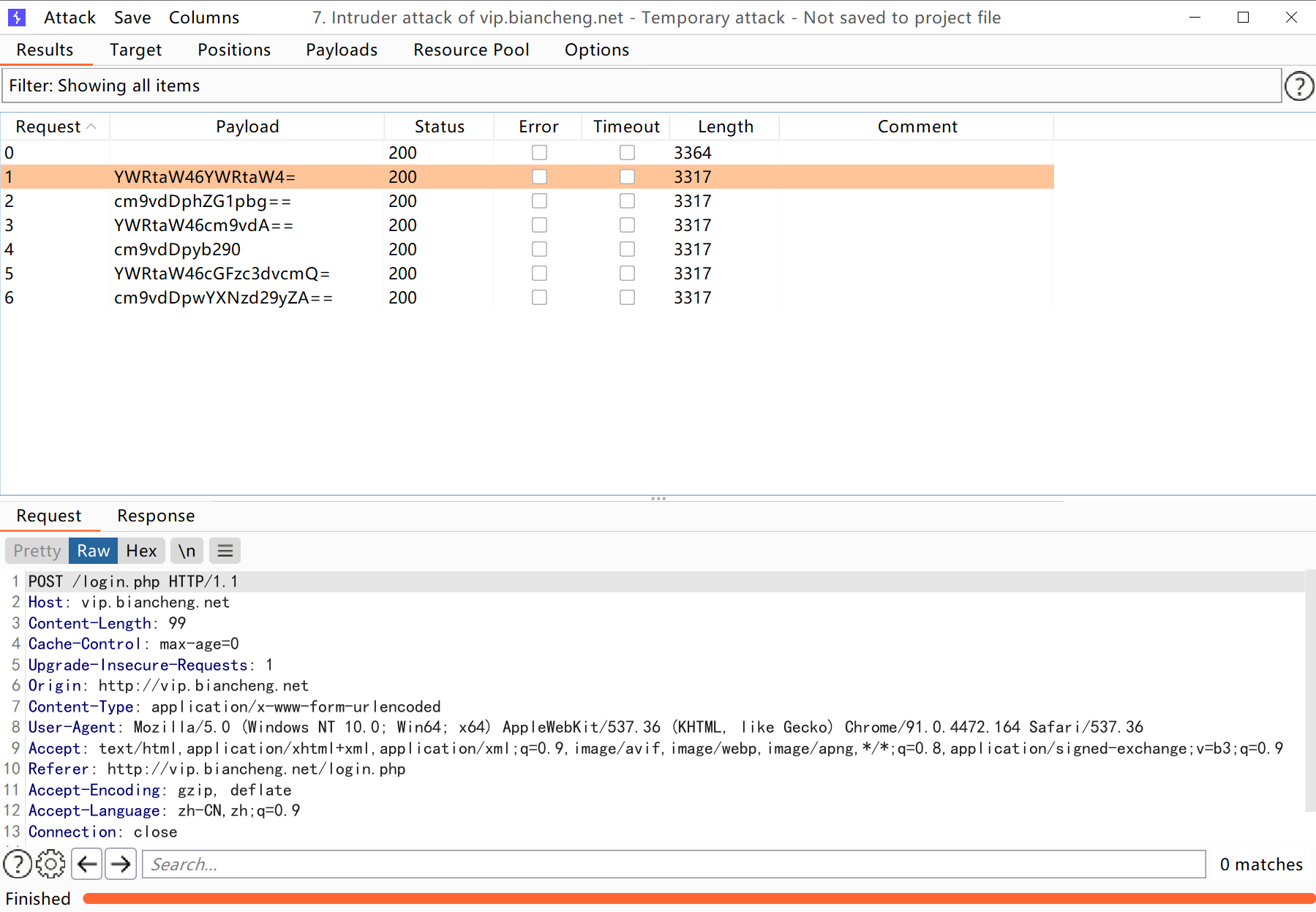Click the request editor vertical scrollbar
This screenshot has width=1316, height=912.
click(1310, 691)
